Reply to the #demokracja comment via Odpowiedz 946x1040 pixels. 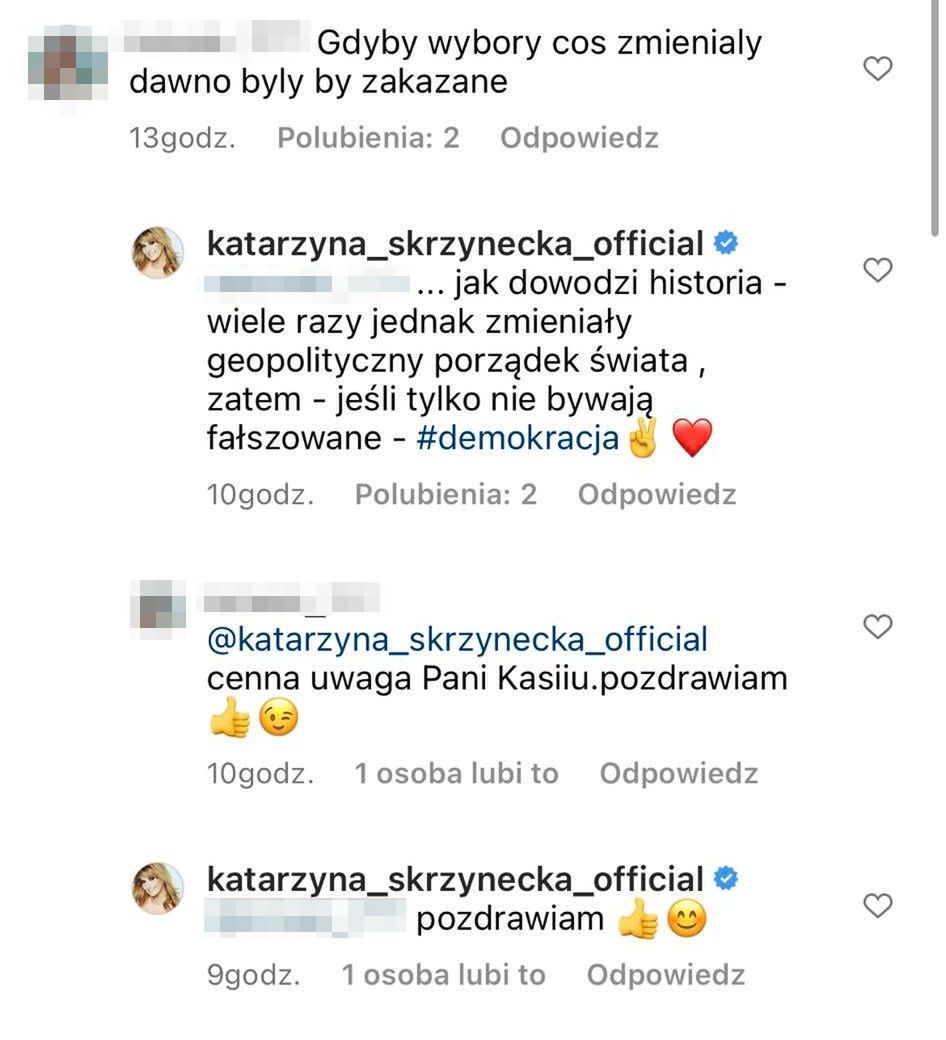[657, 495]
